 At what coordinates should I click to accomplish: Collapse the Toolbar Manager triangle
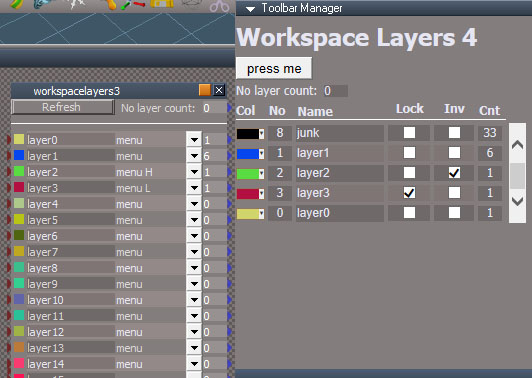[250, 9]
